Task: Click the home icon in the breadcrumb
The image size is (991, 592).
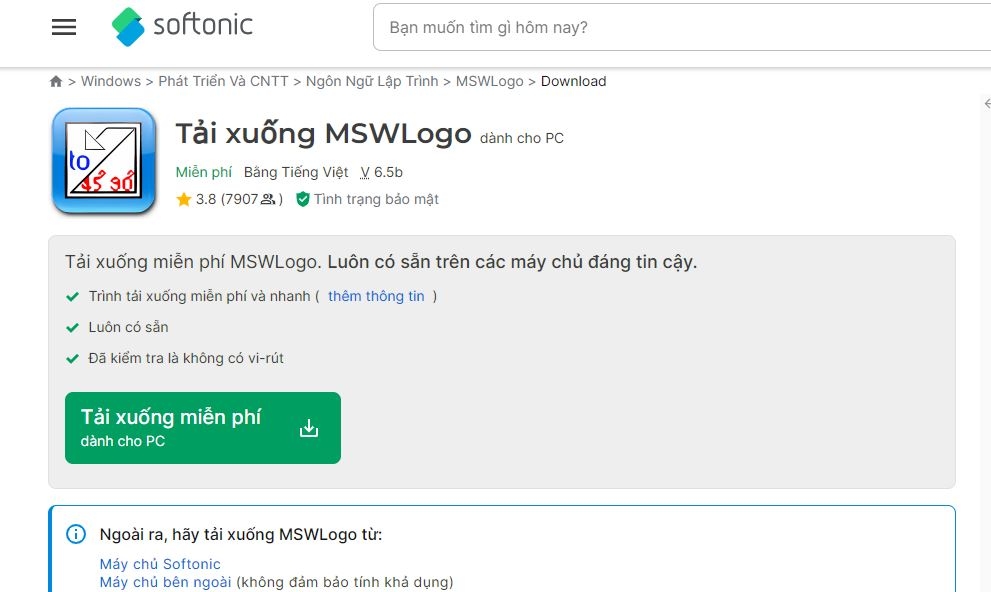Action: click(x=56, y=81)
